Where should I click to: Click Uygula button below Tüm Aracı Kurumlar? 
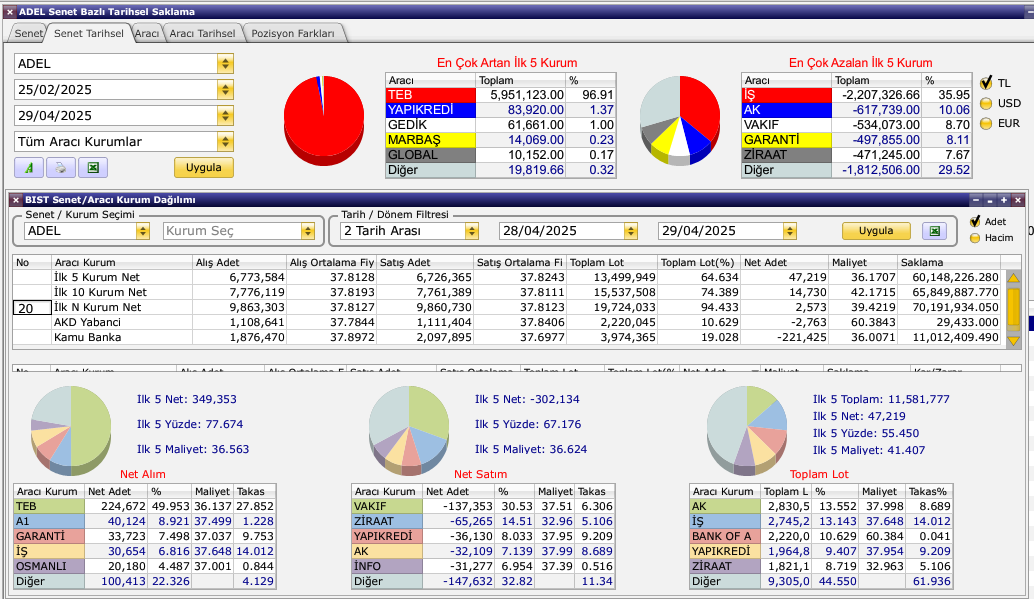point(204,168)
